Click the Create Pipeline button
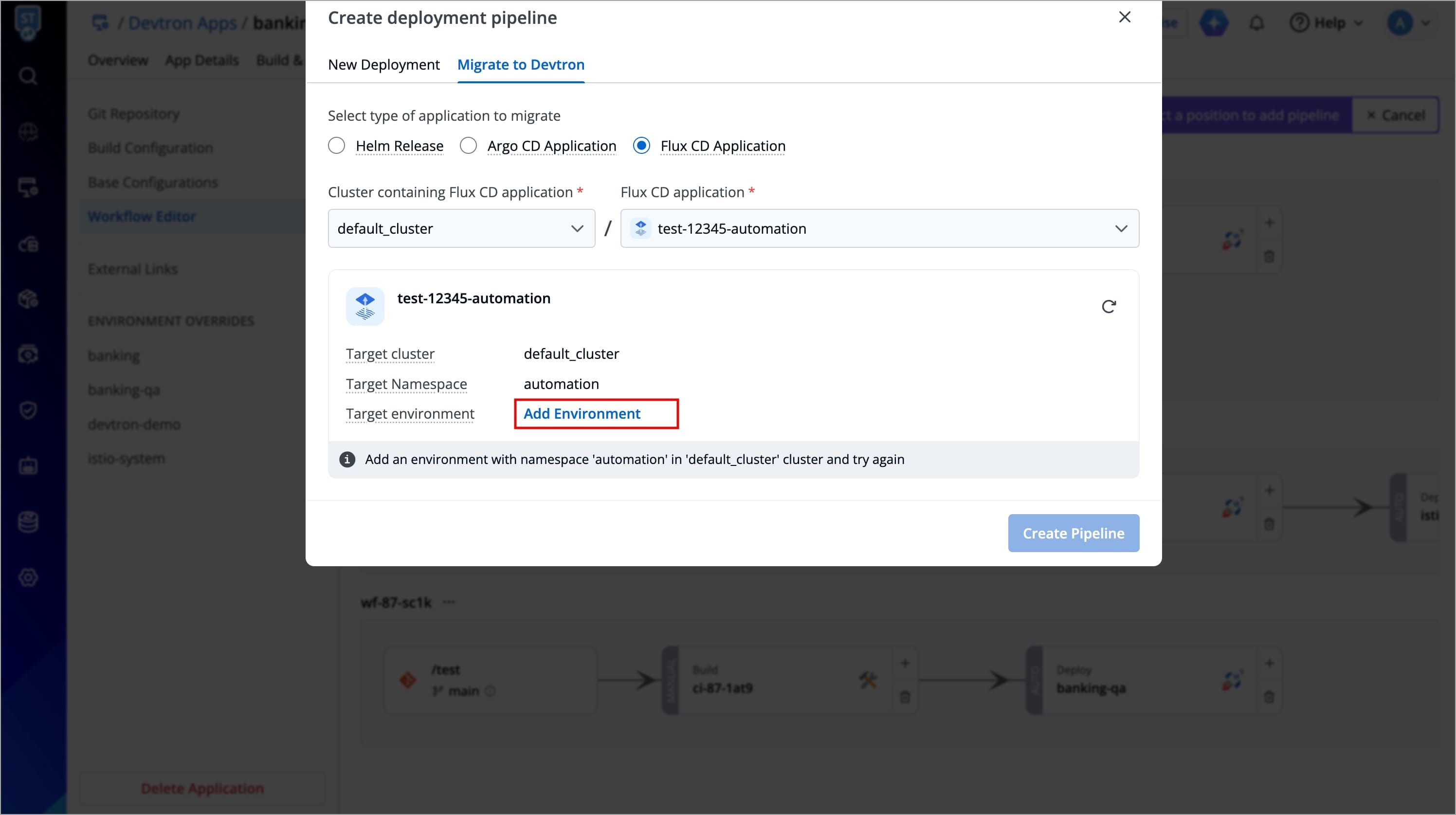Viewport: 1456px width, 815px height. [1074, 533]
